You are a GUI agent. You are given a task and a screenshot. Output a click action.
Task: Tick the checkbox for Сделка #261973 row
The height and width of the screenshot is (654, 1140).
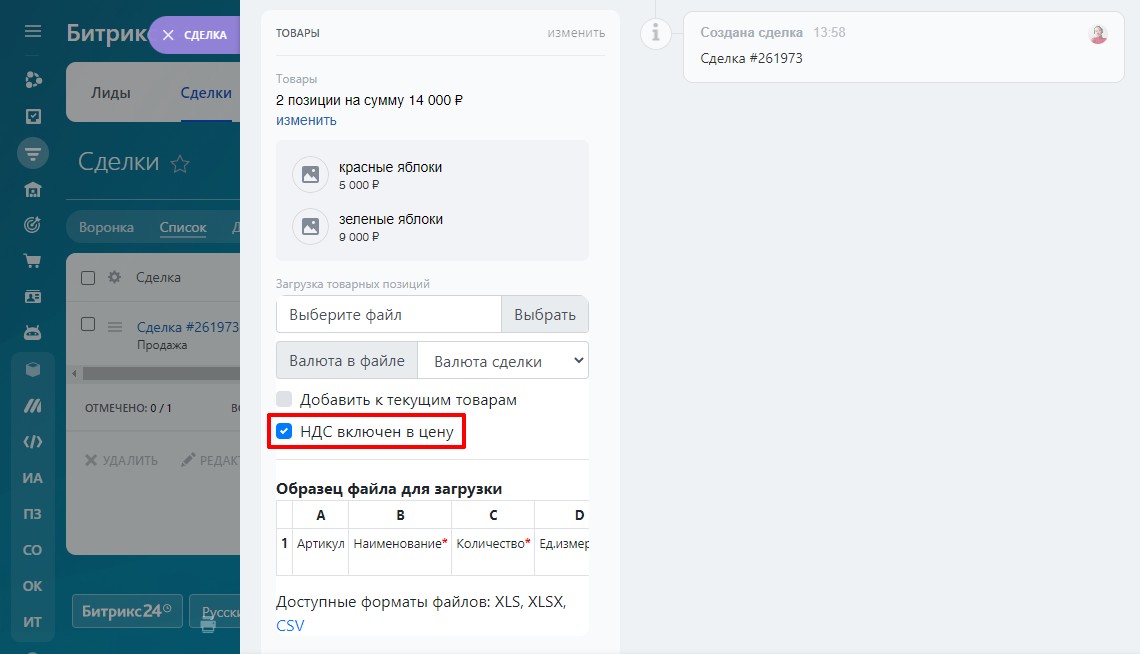pos(88,325)
